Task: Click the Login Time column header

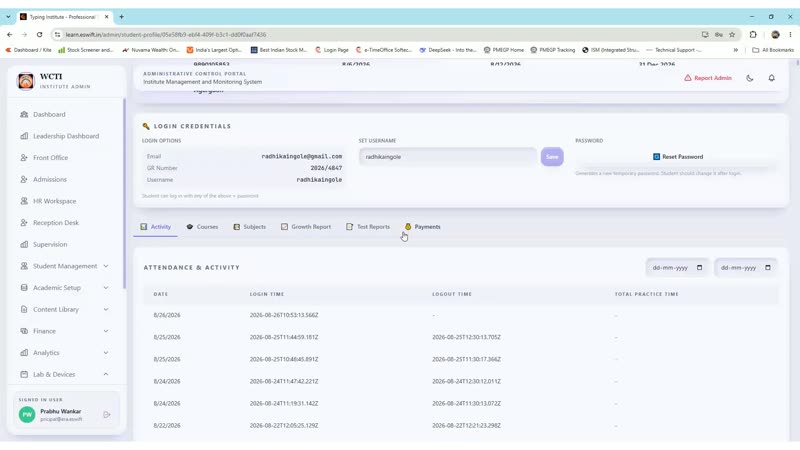Action: tap(267, 294)
